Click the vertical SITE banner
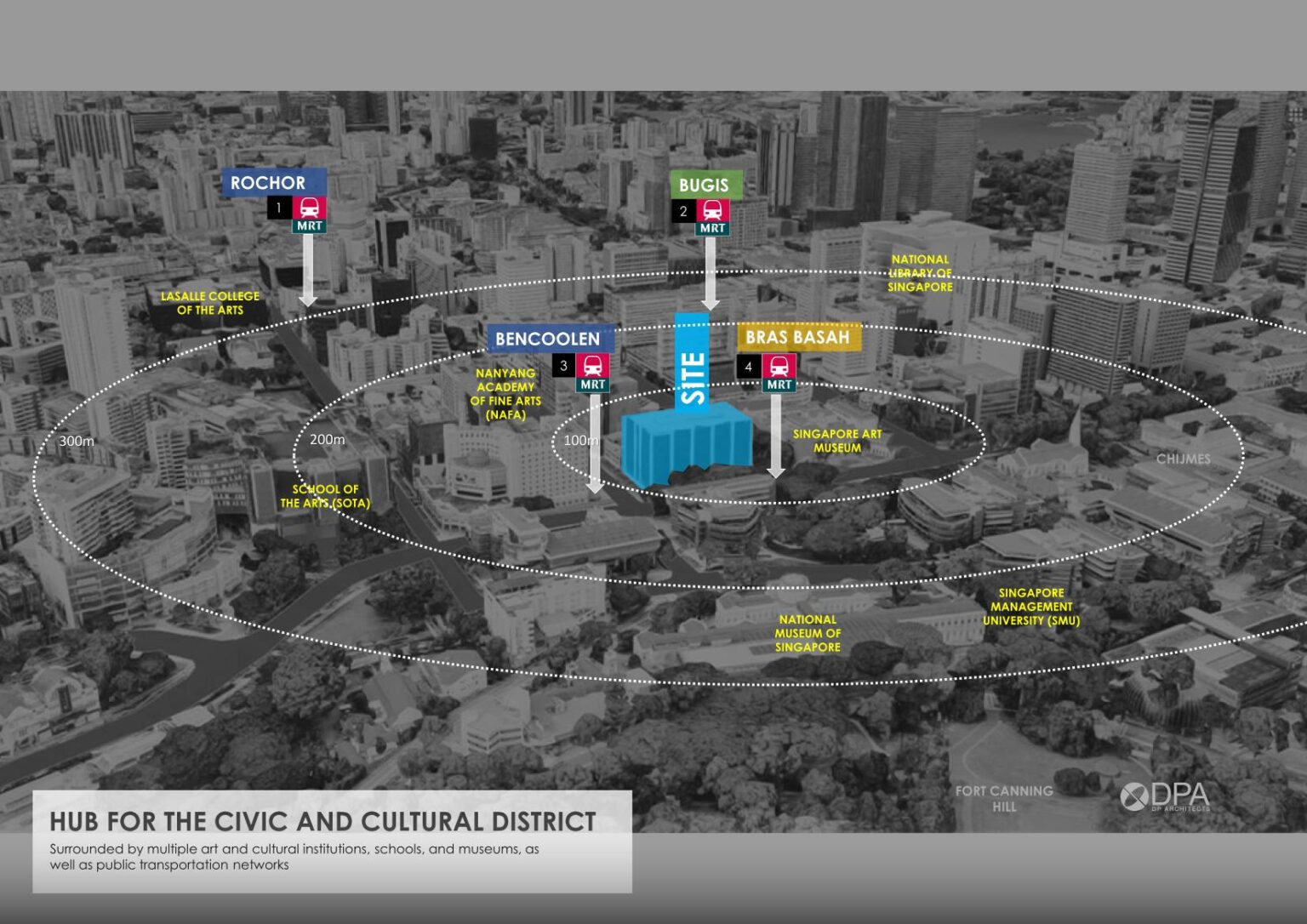This screenshot has width=1307, height=924. [x=692, y=362]
